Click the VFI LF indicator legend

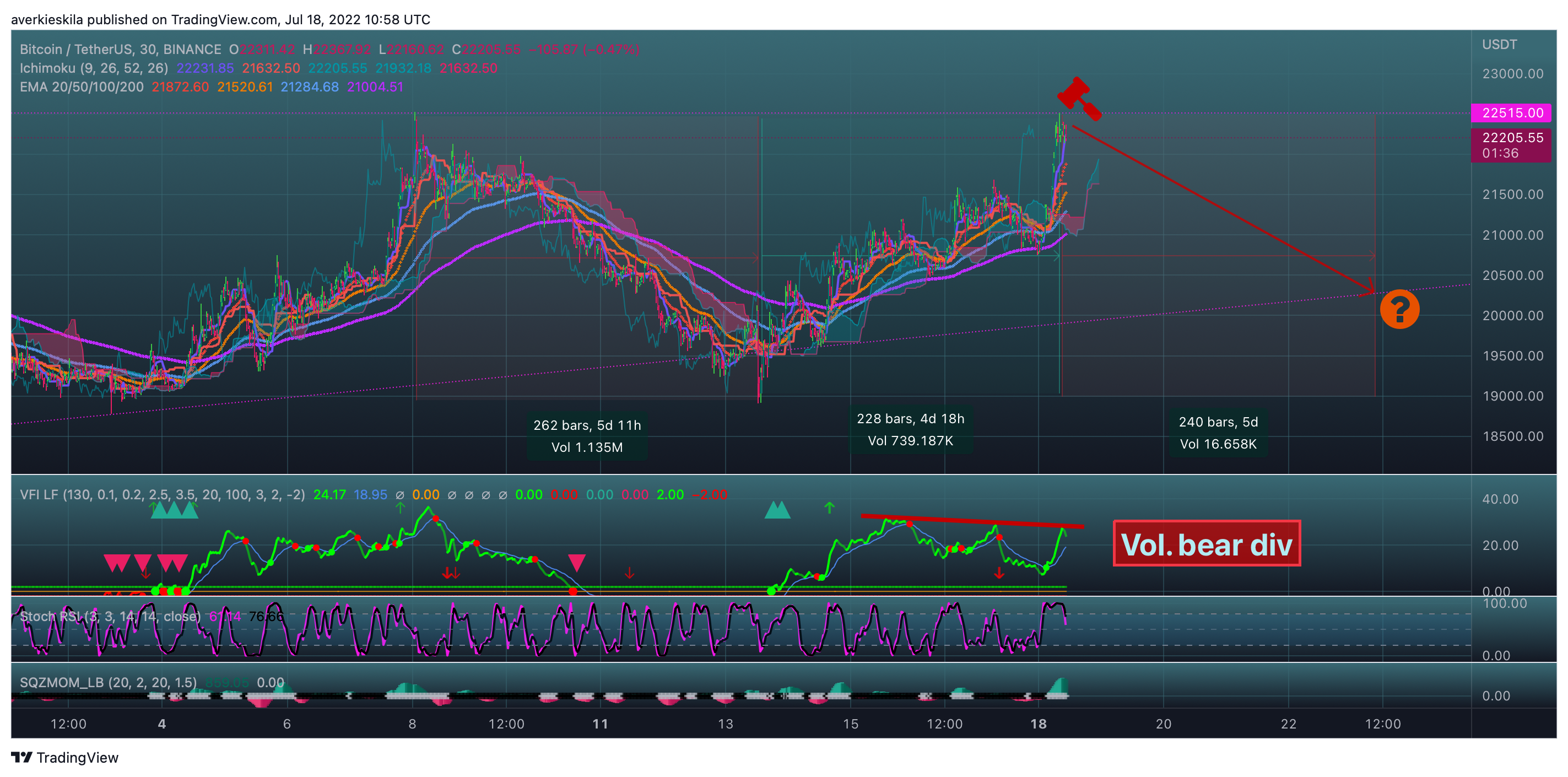(163, 494)
